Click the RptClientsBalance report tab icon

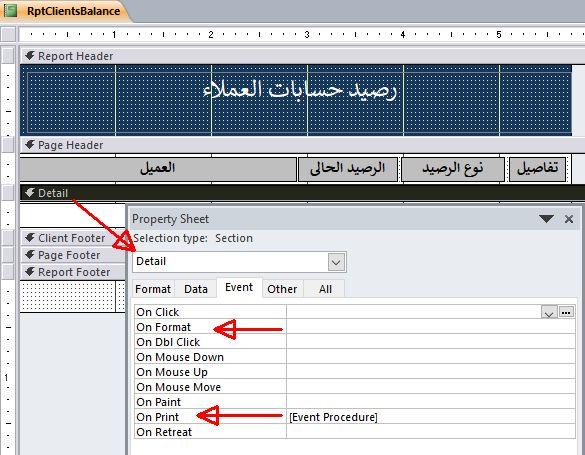coord(11,10)
